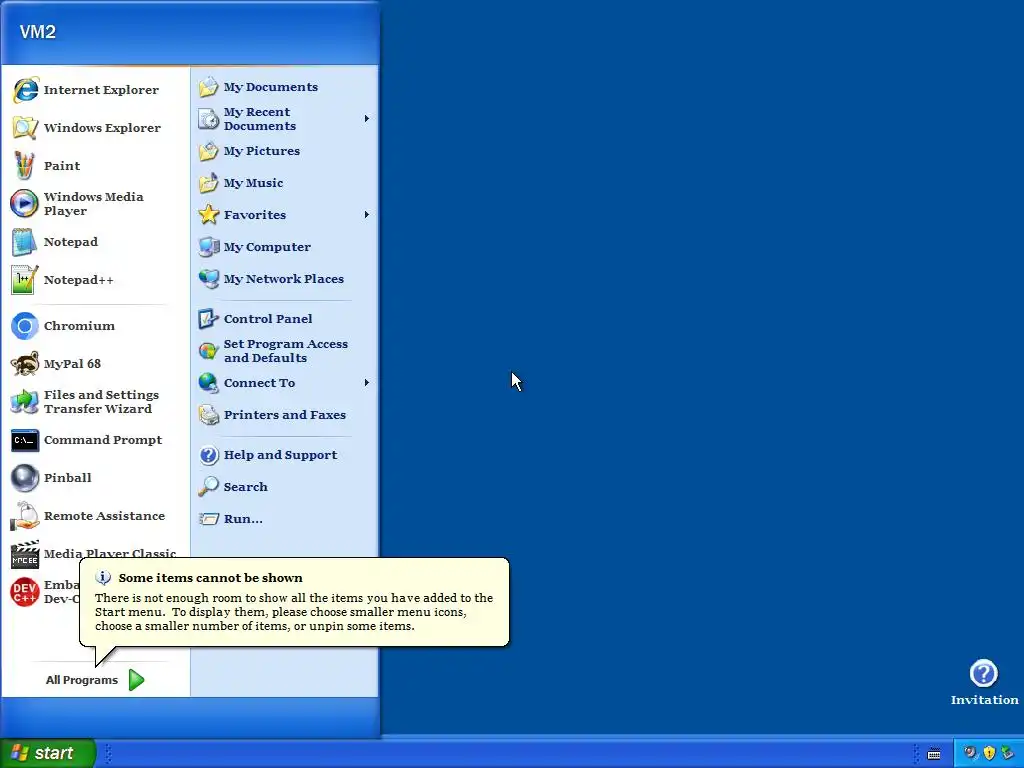
Task: Launch the Pinball game
Action: (x=95, y=477)
